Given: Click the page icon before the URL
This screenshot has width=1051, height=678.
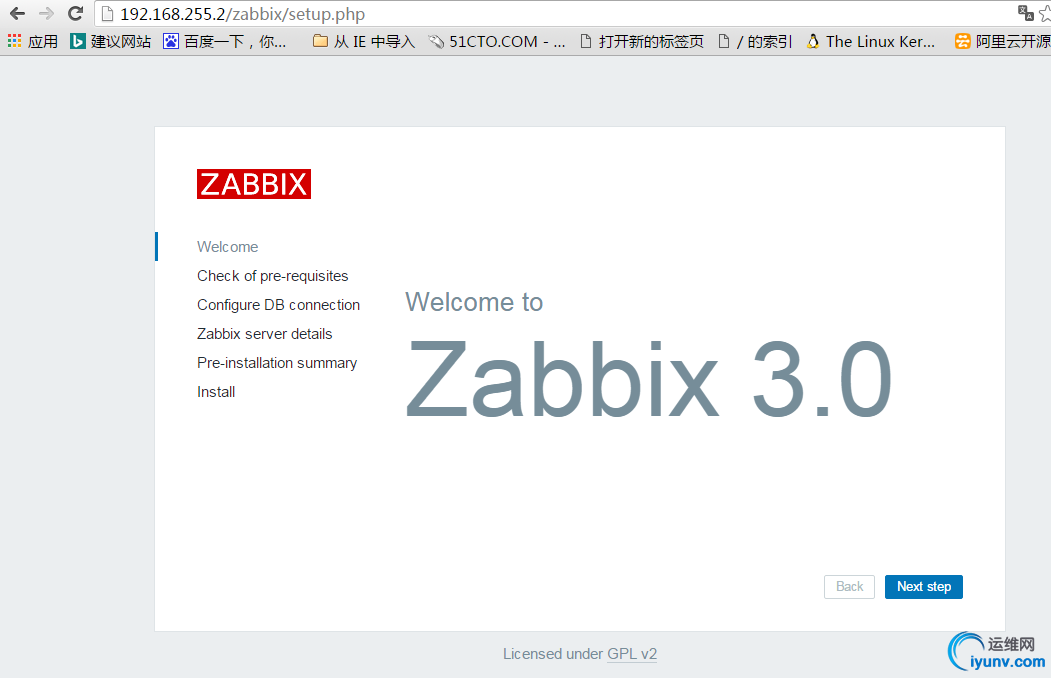Looking at the screenshot, I should tap(107, 14).
